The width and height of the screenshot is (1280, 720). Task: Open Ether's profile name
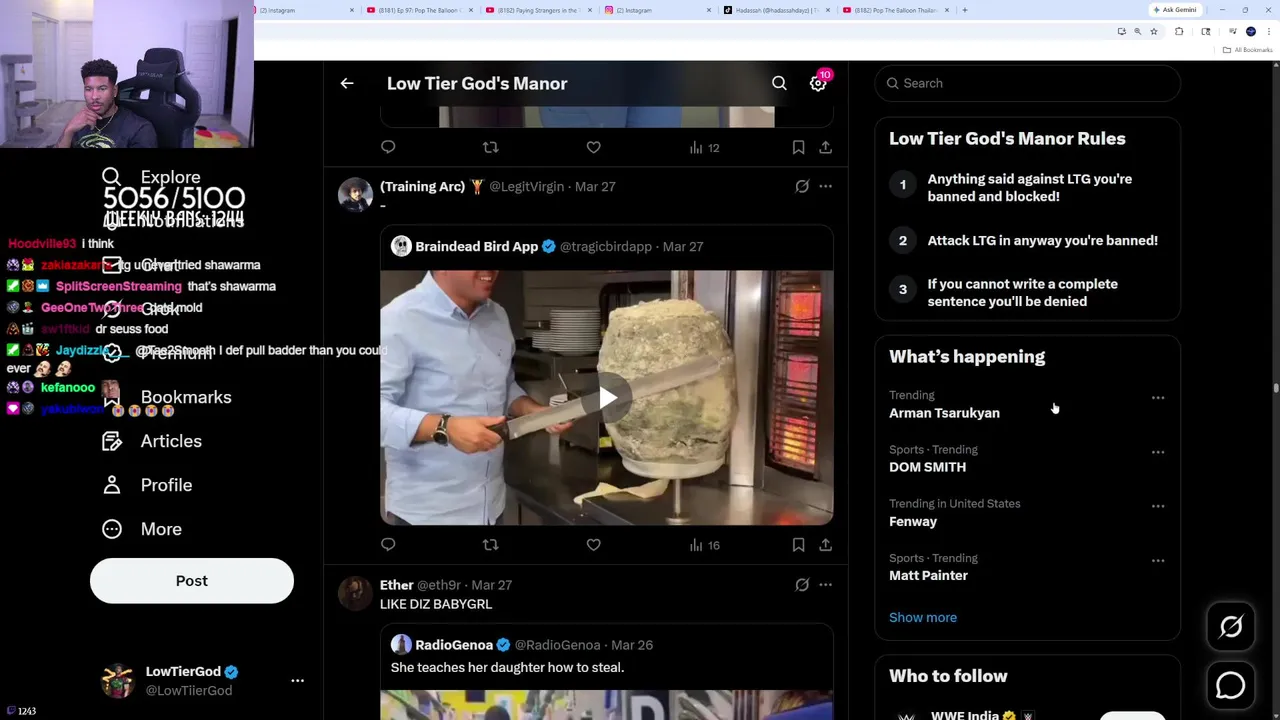click(396, 585)
